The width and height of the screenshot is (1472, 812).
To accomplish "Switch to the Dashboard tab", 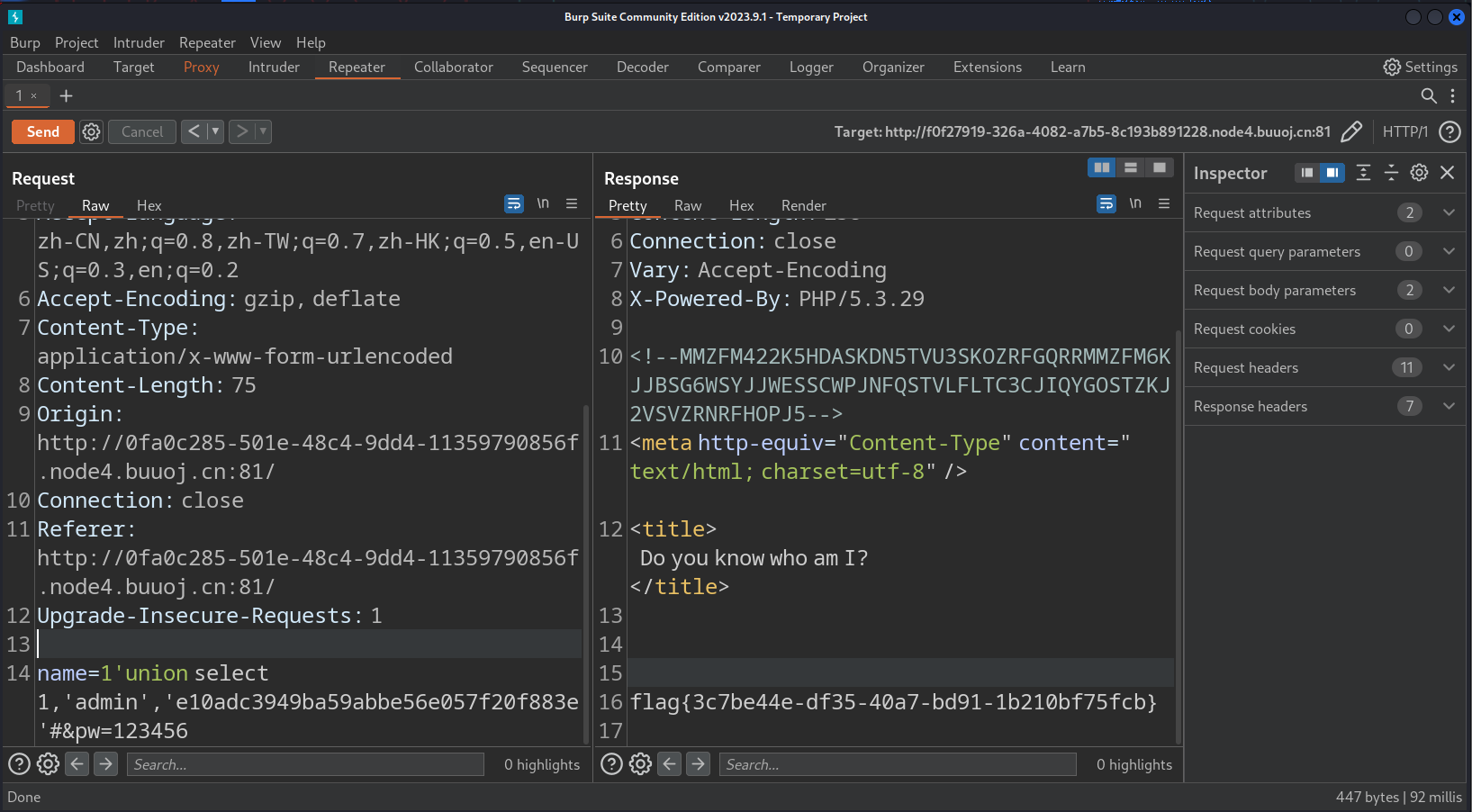I will pyautogui.click(x=50, y=67).
